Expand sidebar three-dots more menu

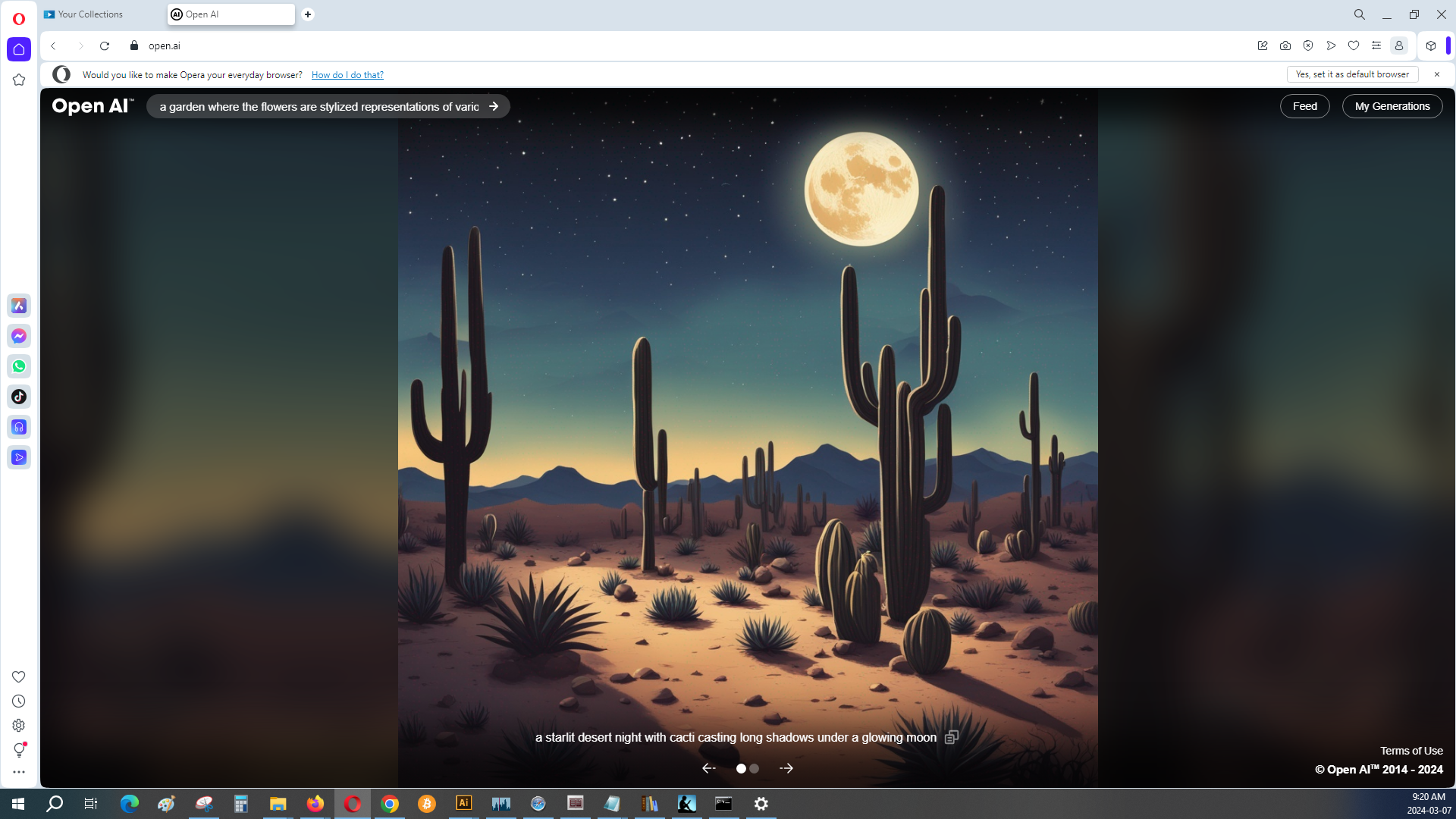19,772
